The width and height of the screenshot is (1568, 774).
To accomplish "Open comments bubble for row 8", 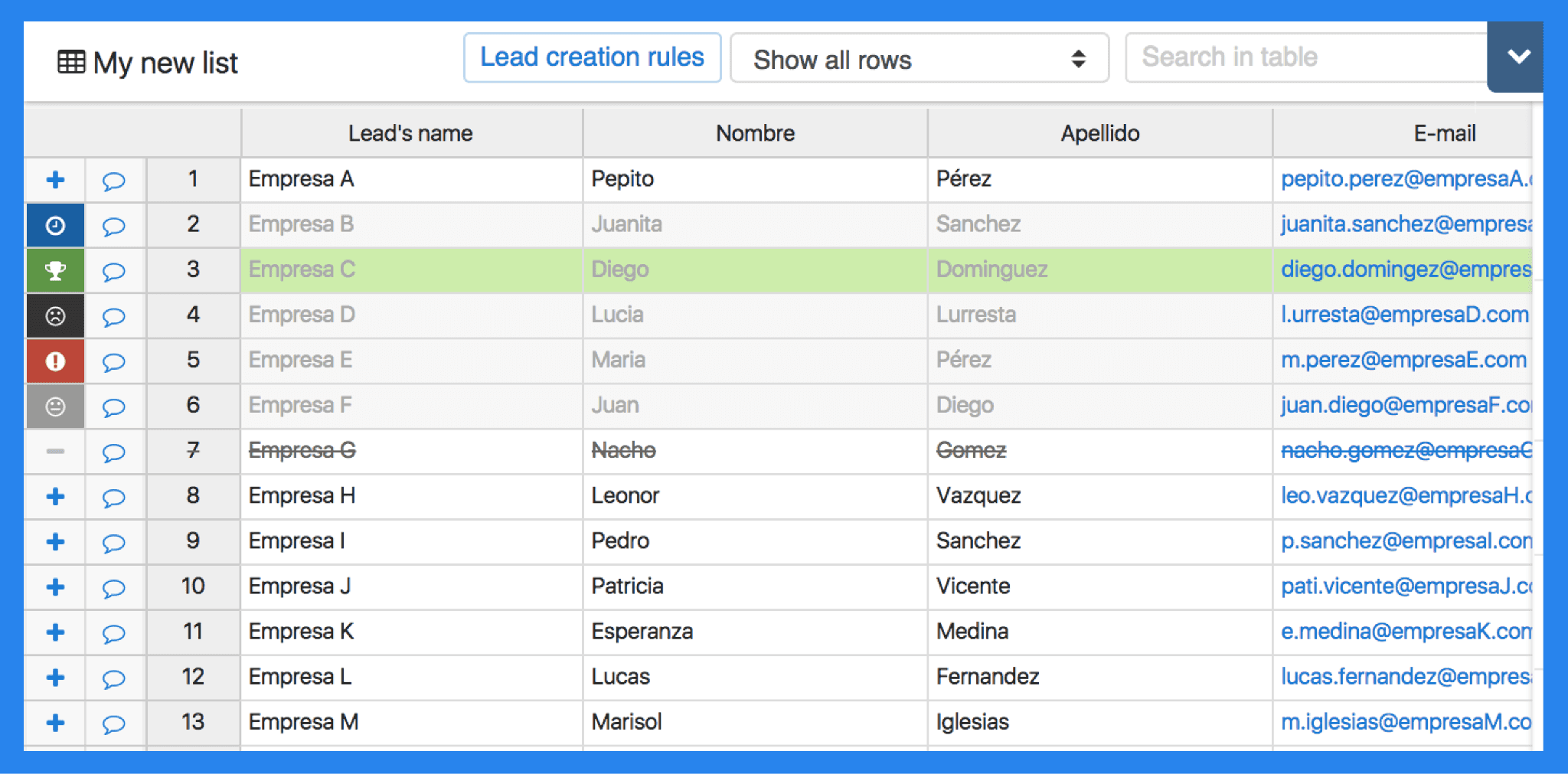I will click(x=114, y=497).
